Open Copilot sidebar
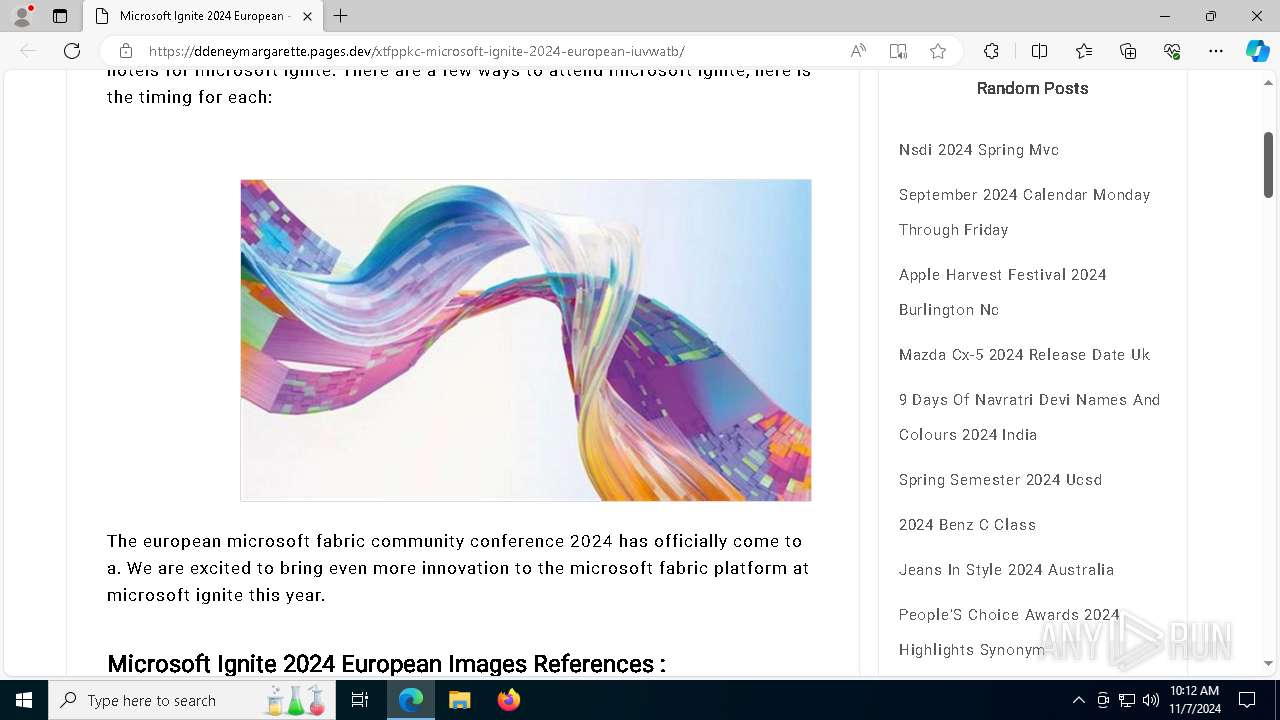1280x720 pixels. pos(1257,51)
